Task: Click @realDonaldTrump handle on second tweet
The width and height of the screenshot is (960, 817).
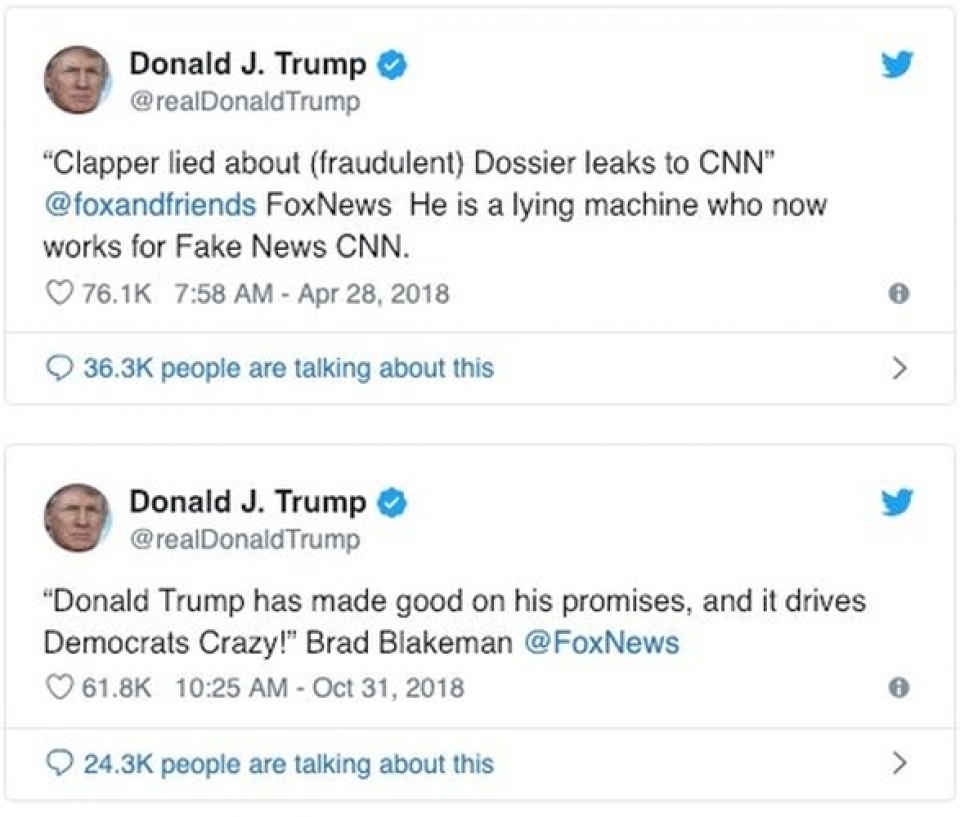Action: (x=244, y=540)
